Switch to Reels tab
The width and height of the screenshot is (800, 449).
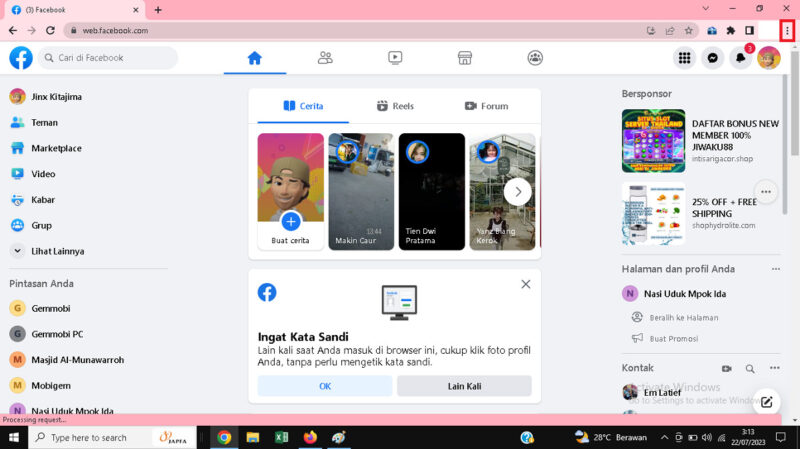coord(395,106)
